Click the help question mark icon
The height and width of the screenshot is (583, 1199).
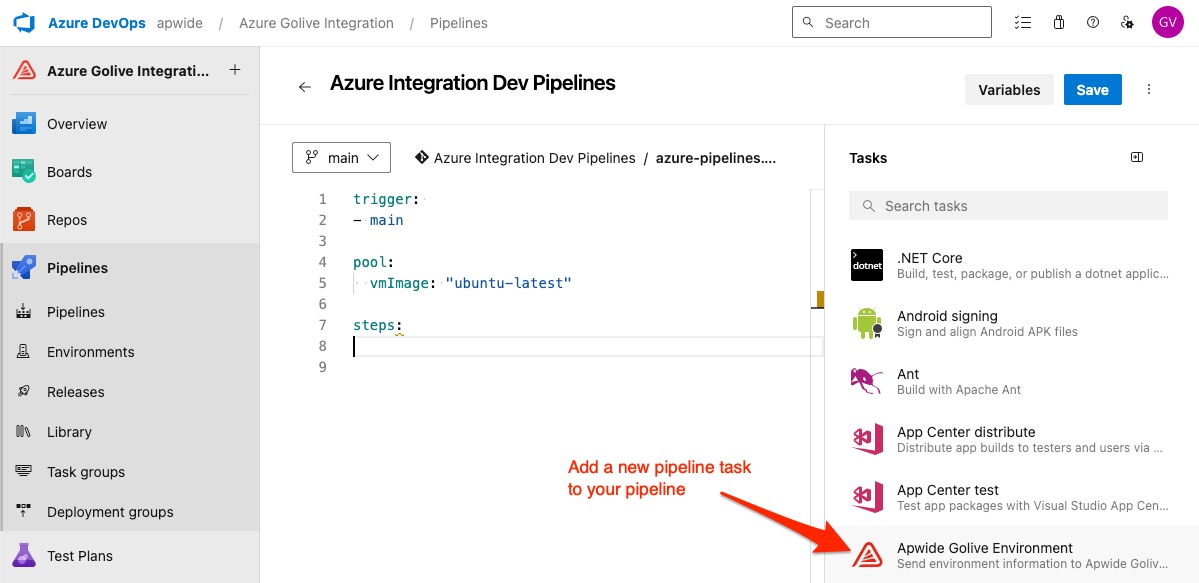[1093, 22]
